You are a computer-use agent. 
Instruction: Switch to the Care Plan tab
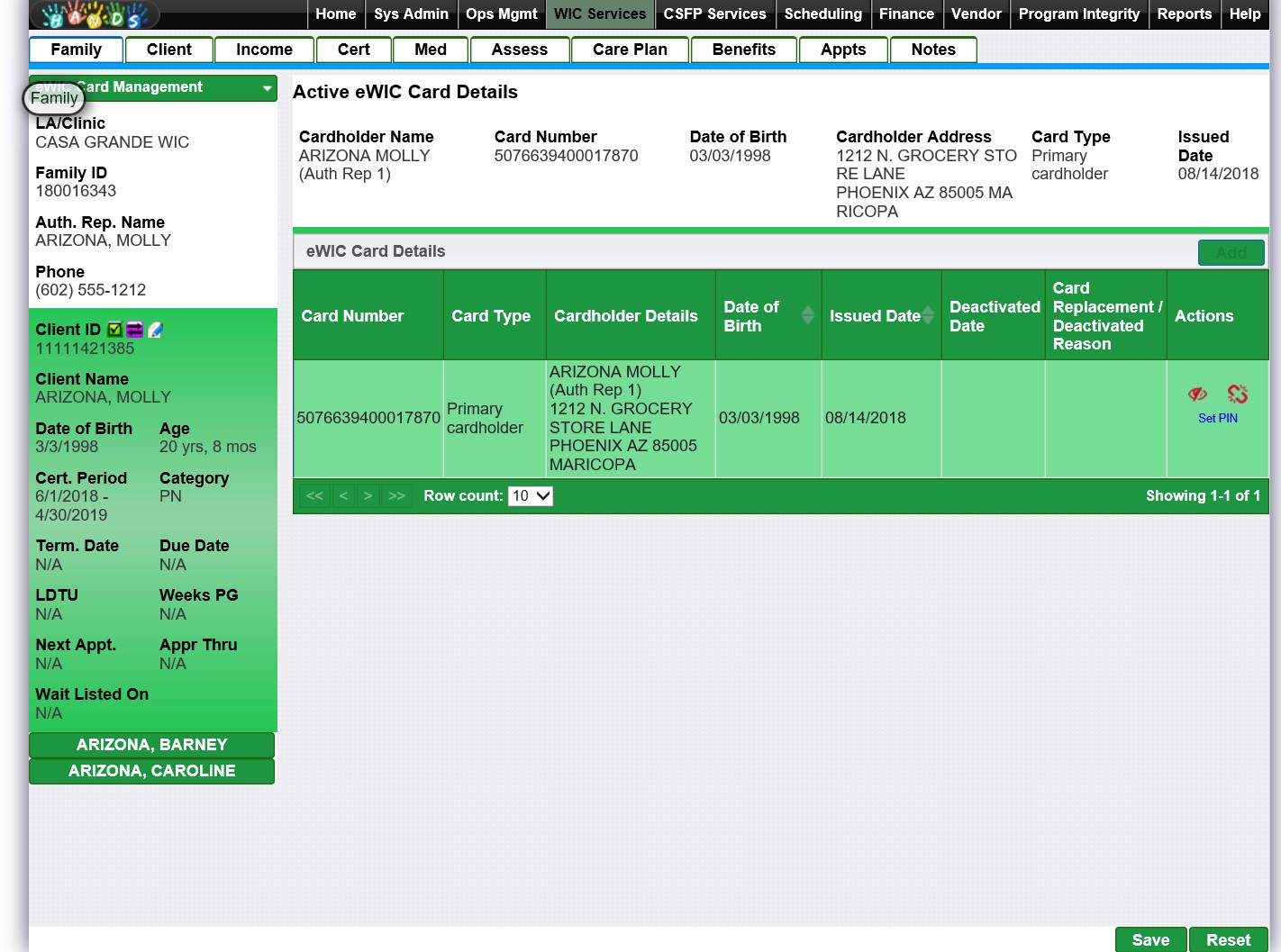630,50
